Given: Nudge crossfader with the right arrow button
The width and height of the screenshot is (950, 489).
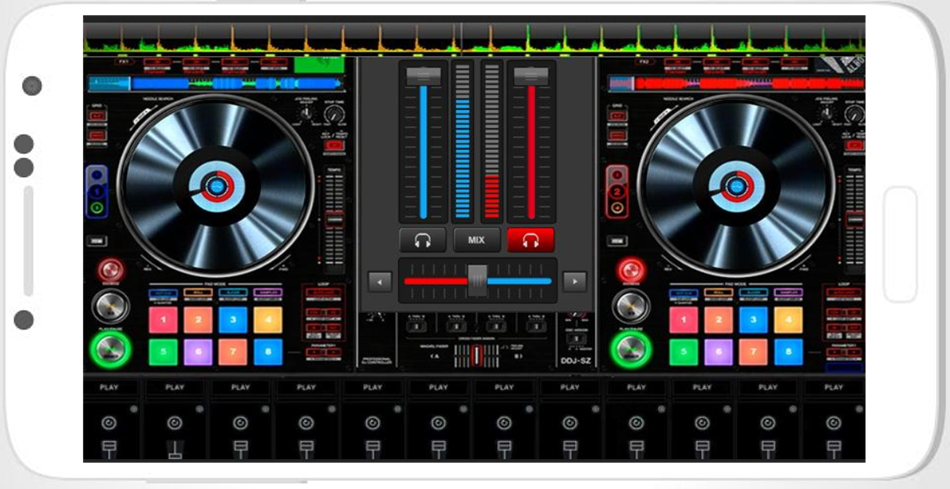Looking at the screenshot, I should click(x=574, y=282).
